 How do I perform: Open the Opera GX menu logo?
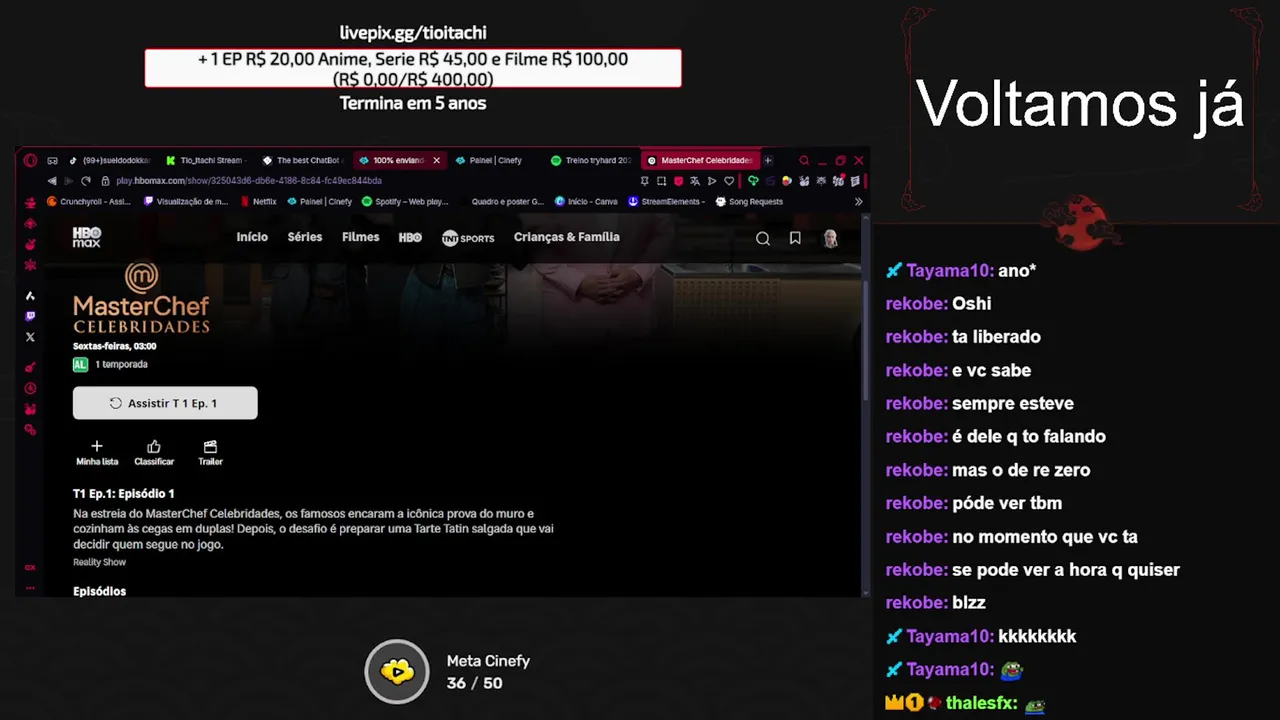[30, 160]
